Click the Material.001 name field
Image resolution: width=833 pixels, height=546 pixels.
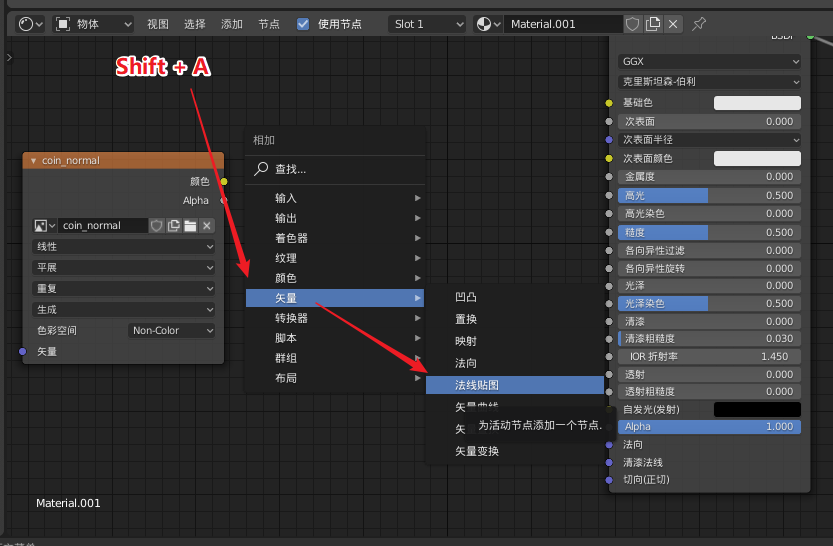click(563, 24)
